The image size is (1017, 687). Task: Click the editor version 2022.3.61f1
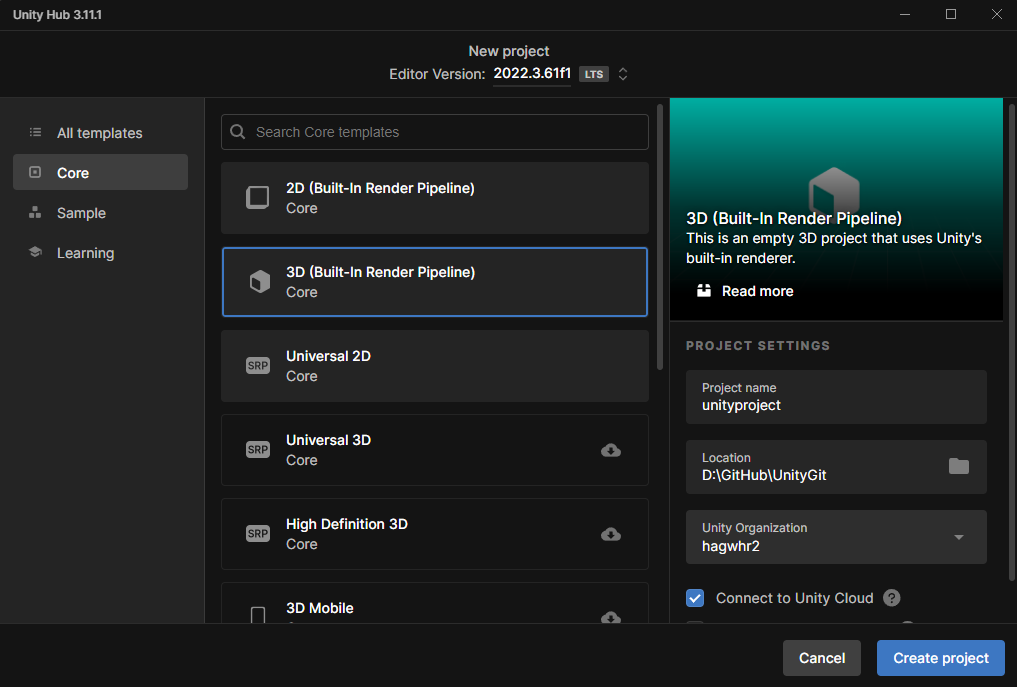pos(532,73)
